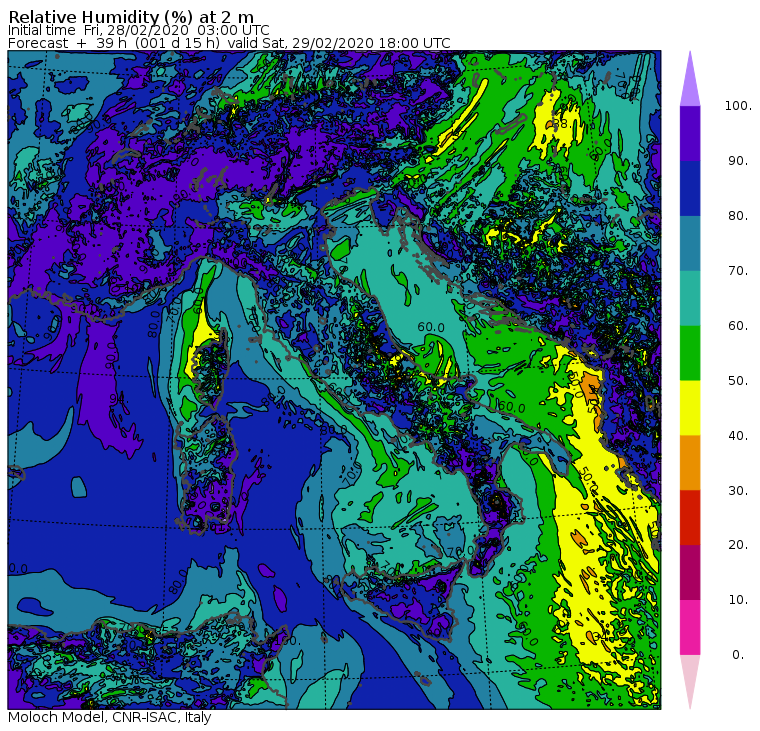Click the Sardinia island on the map
760x731 pixels.
click(x=206, y=473)
